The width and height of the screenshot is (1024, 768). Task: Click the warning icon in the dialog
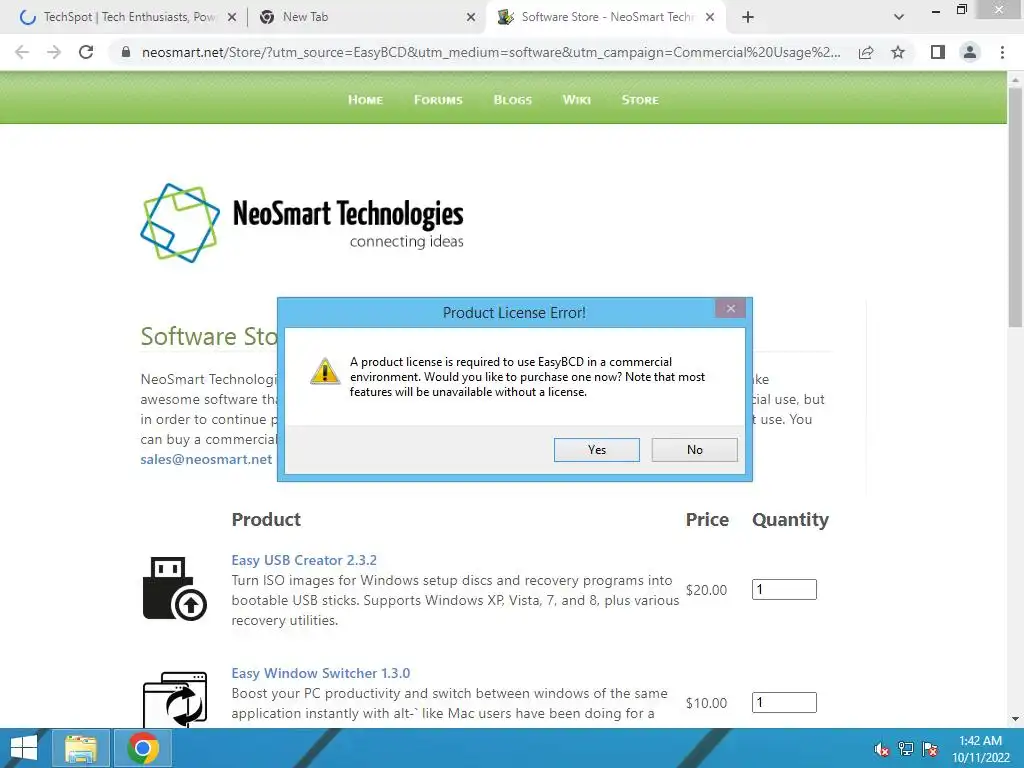tap(325, 371)
